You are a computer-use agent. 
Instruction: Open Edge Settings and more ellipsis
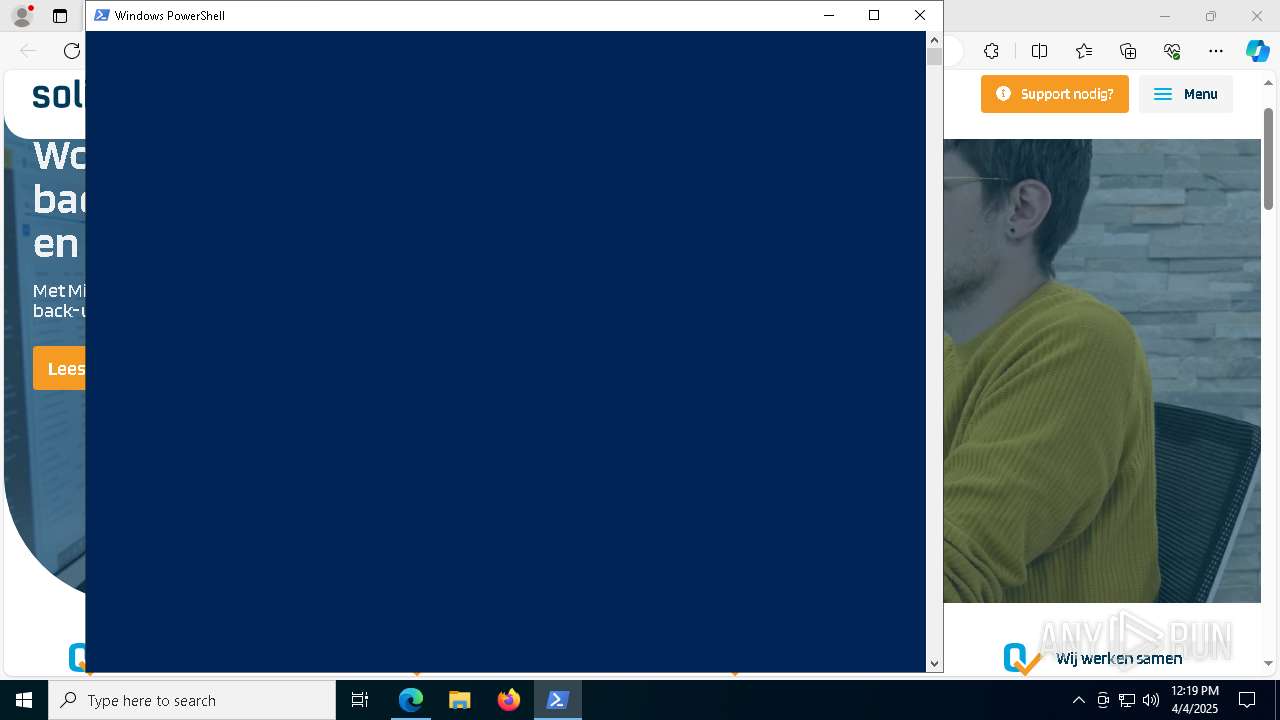click(x=1216, y=51)
